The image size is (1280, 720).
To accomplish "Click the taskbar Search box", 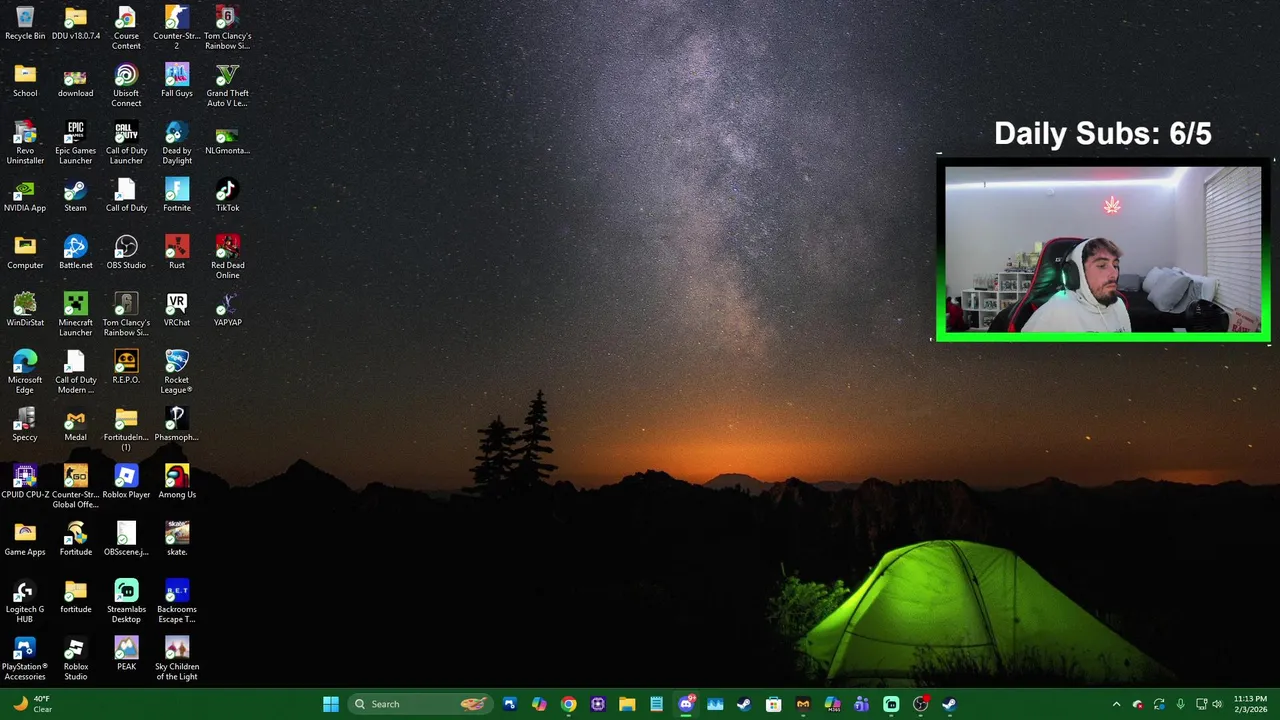I will click(x=420, y=704).
